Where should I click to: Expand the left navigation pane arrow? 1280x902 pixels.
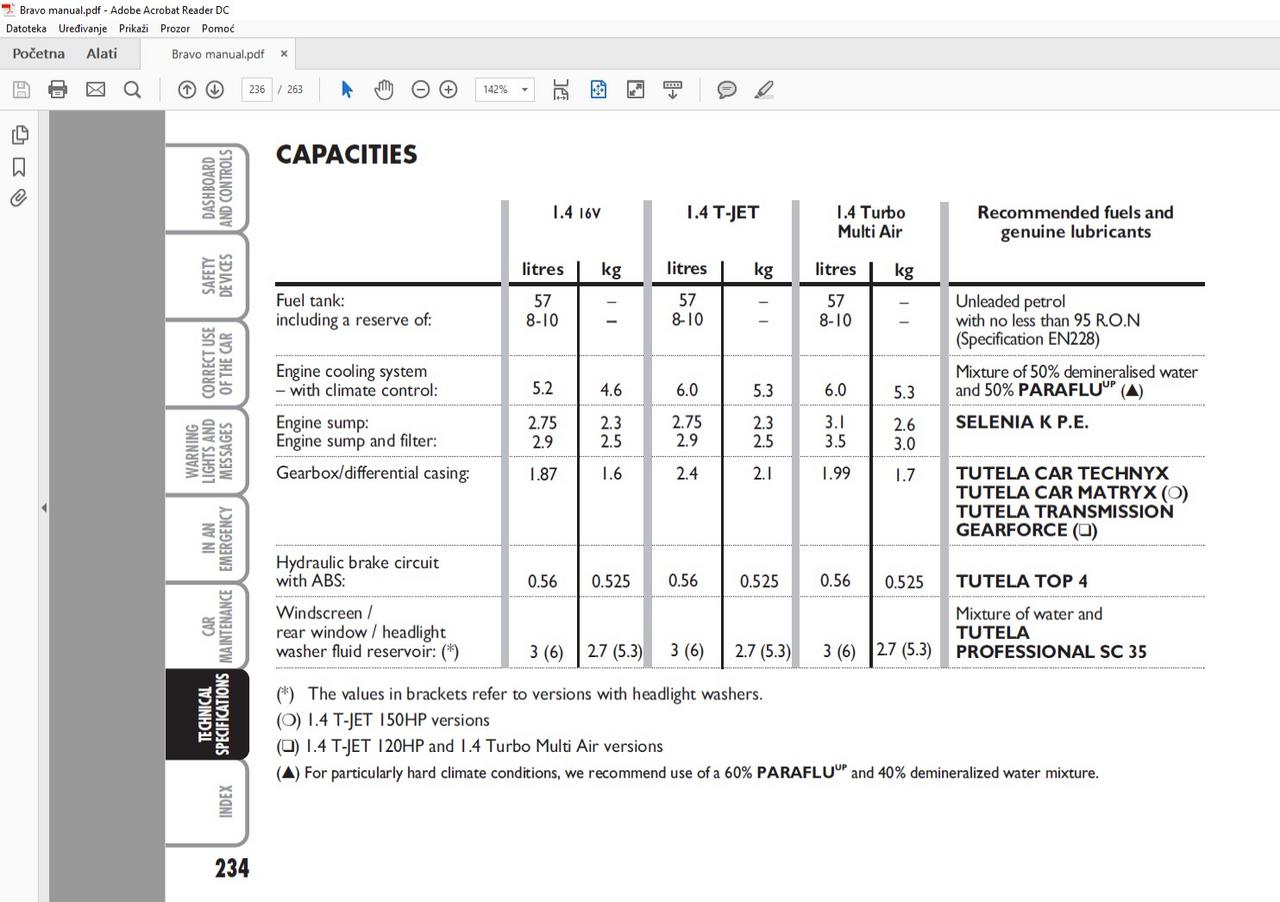point(43,508)
